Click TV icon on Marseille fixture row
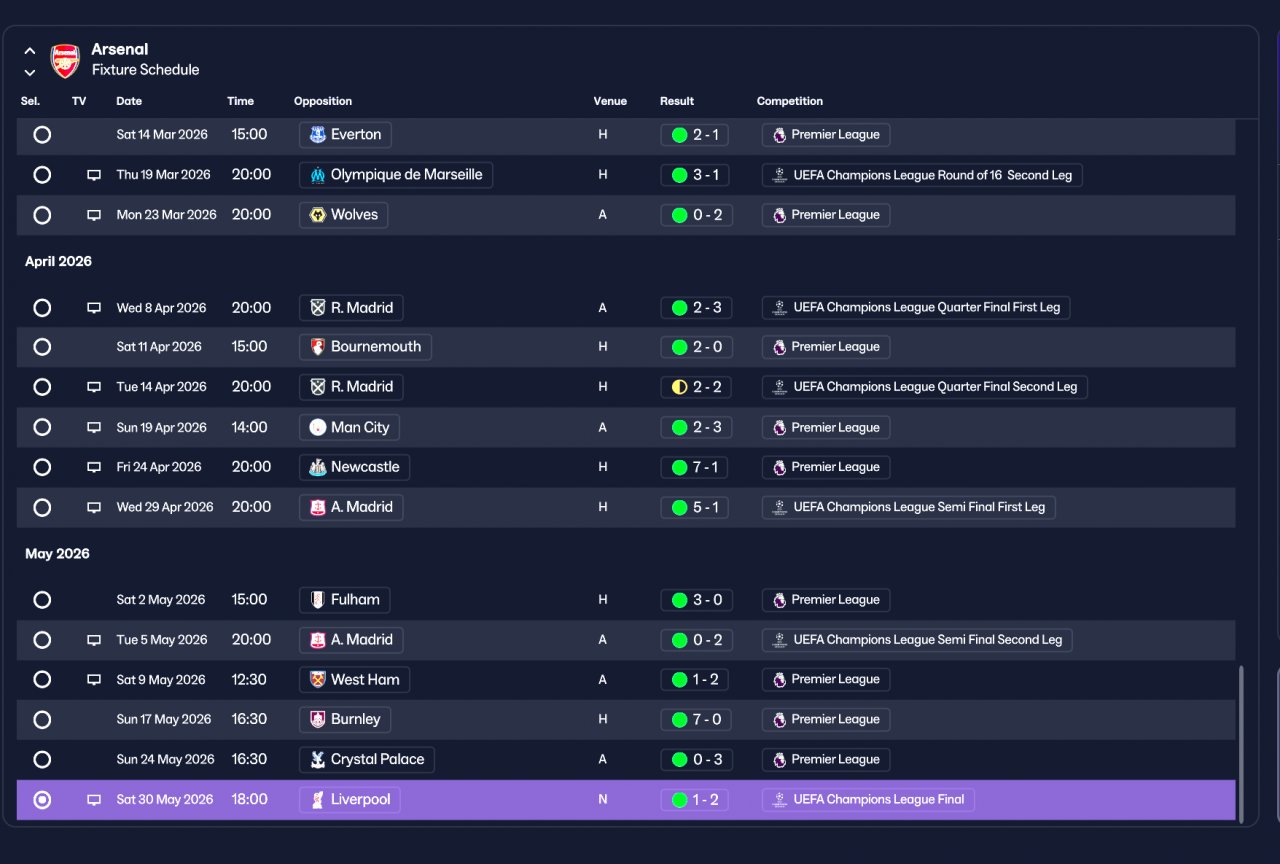Viewport: 1280px width, 864px height. pos(94,175)
